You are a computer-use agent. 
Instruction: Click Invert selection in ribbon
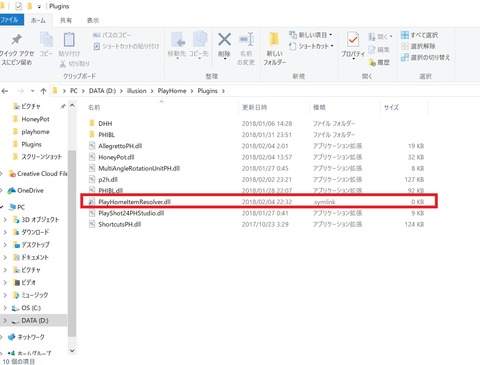click(425, 58)
